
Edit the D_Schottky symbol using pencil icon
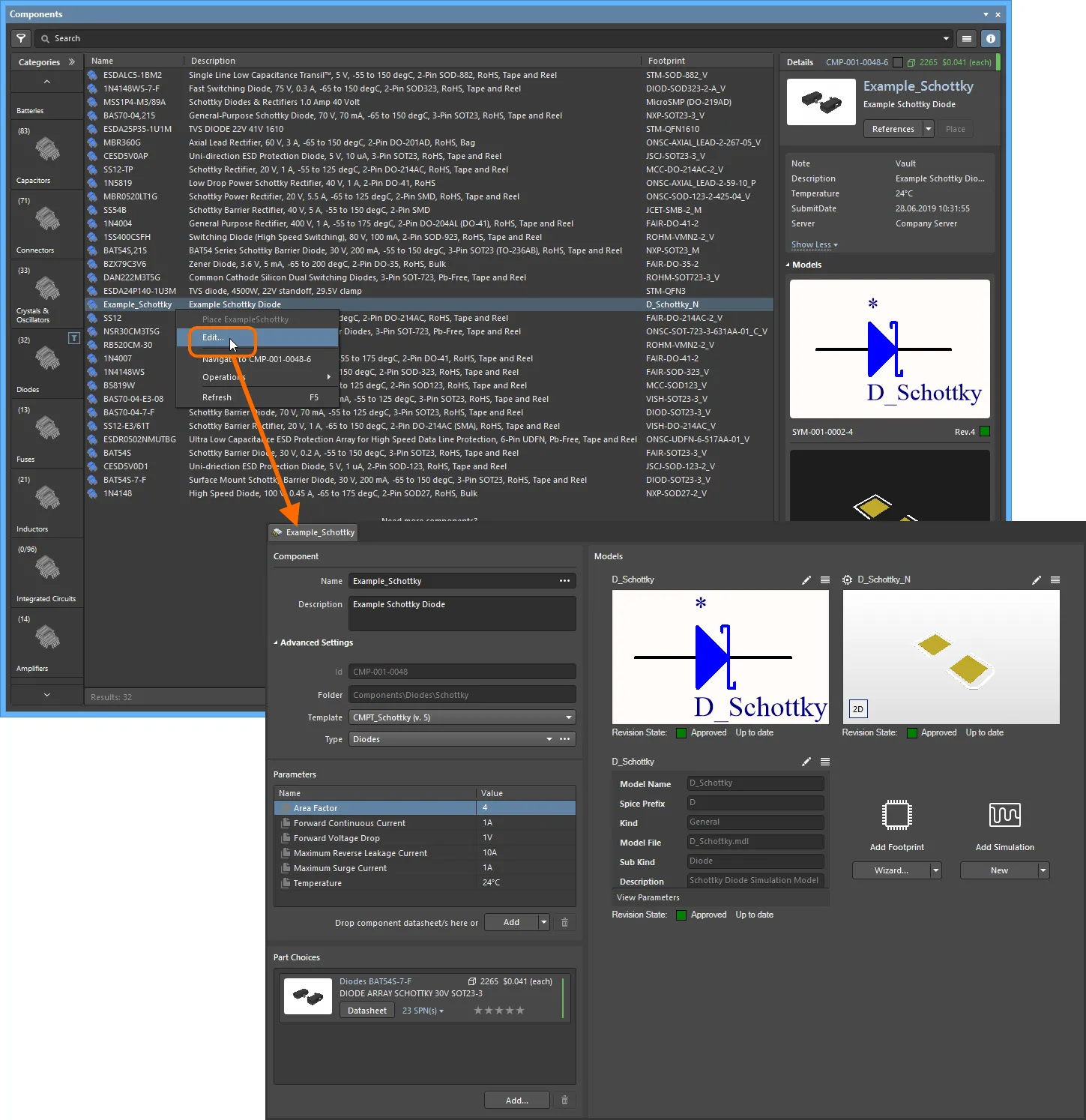pyautogui.click(x=806, y=580)
